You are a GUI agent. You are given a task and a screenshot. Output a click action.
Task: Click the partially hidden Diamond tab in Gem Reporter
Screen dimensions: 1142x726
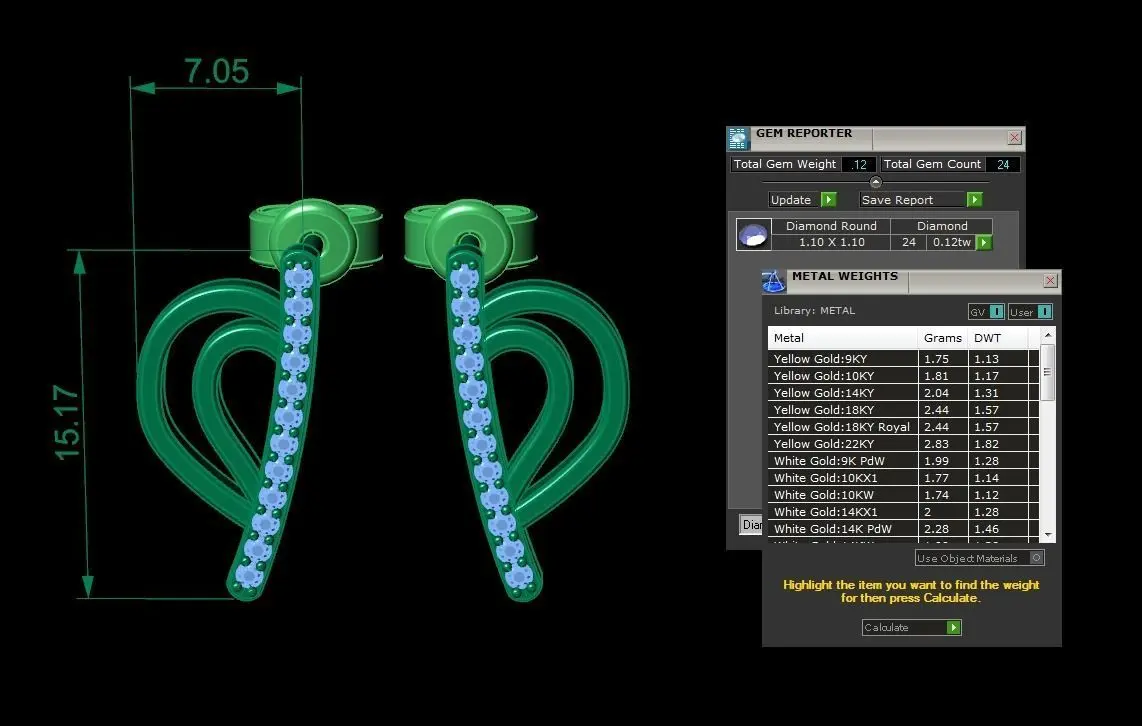751,524
